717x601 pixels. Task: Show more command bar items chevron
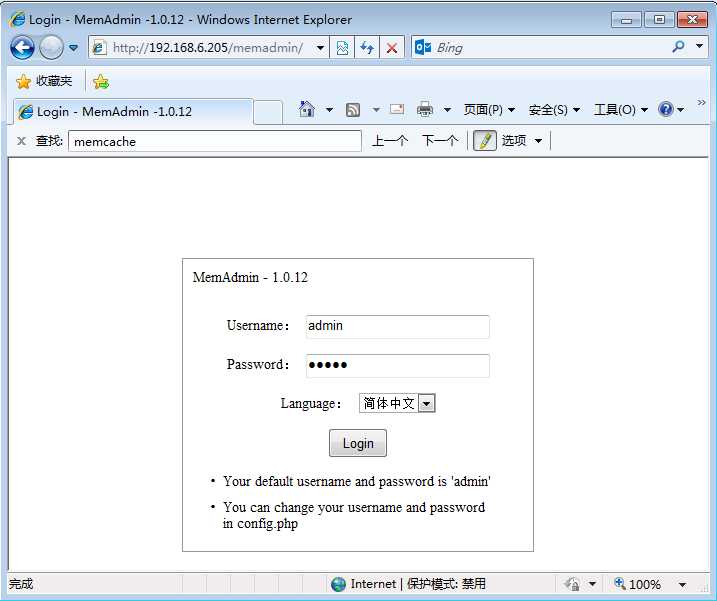point(701,102)
